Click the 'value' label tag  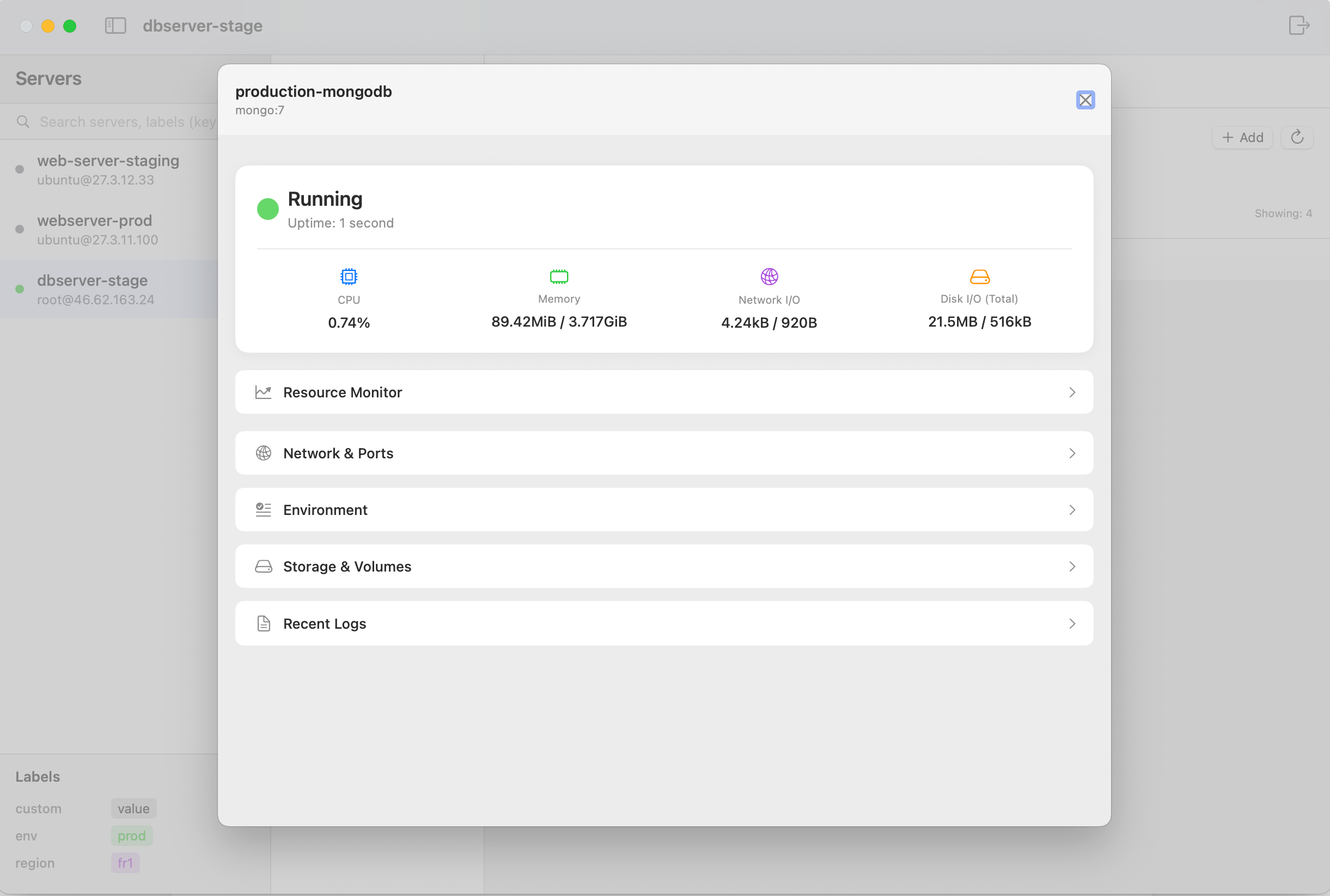pyautogui.click(x=133, y=808)
